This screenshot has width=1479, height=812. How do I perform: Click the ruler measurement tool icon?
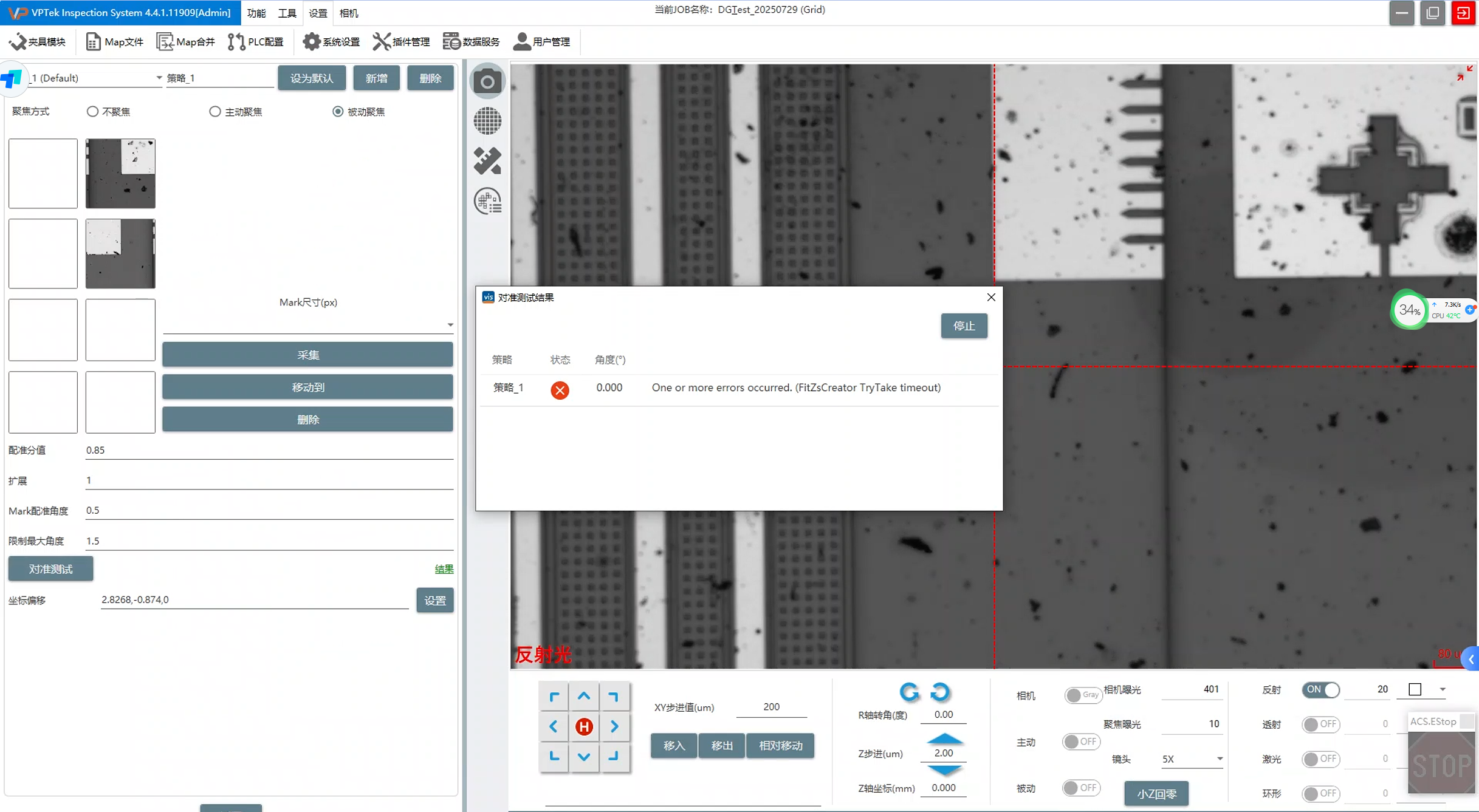point(487,161)
